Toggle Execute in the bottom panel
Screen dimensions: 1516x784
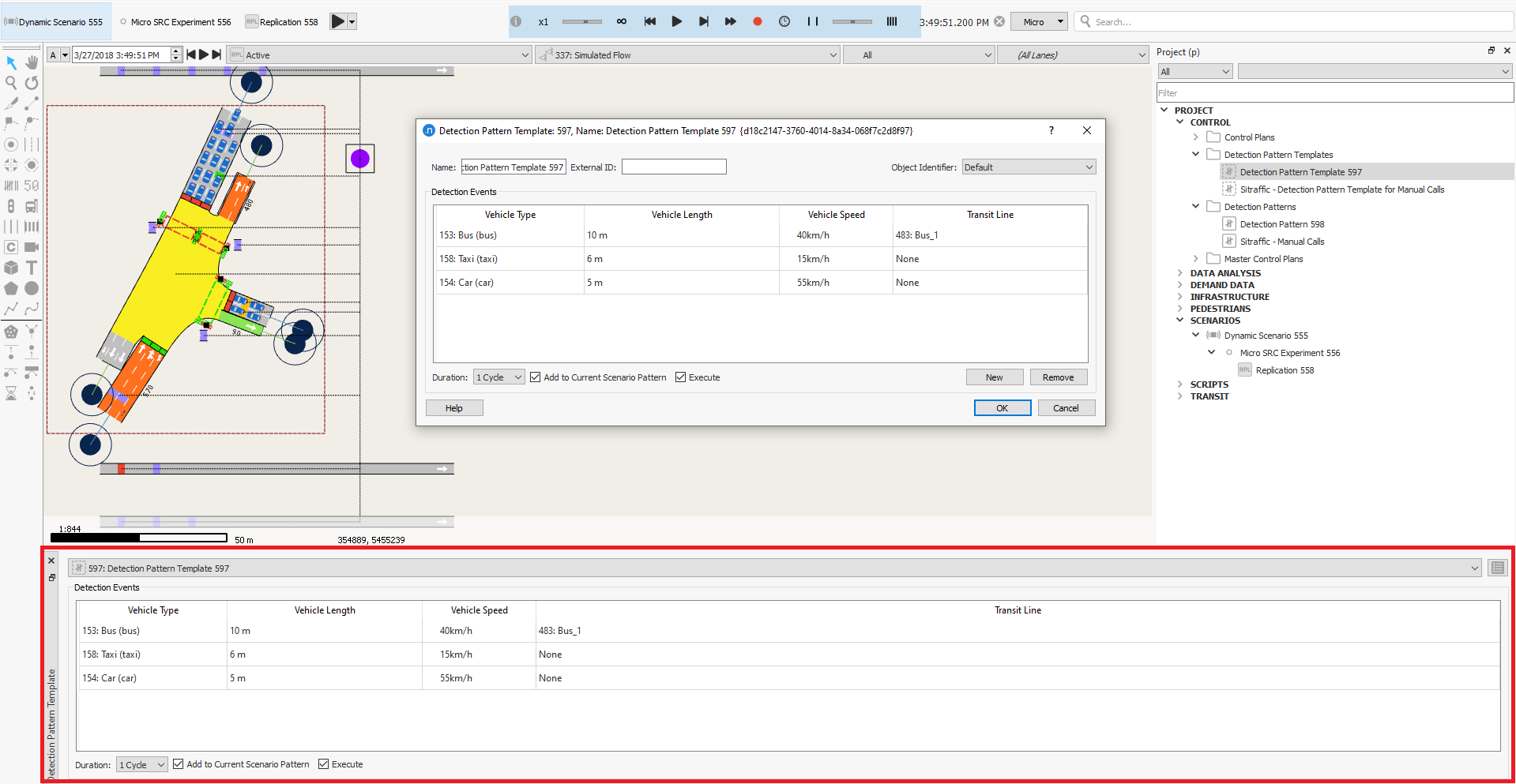point(323,764)
